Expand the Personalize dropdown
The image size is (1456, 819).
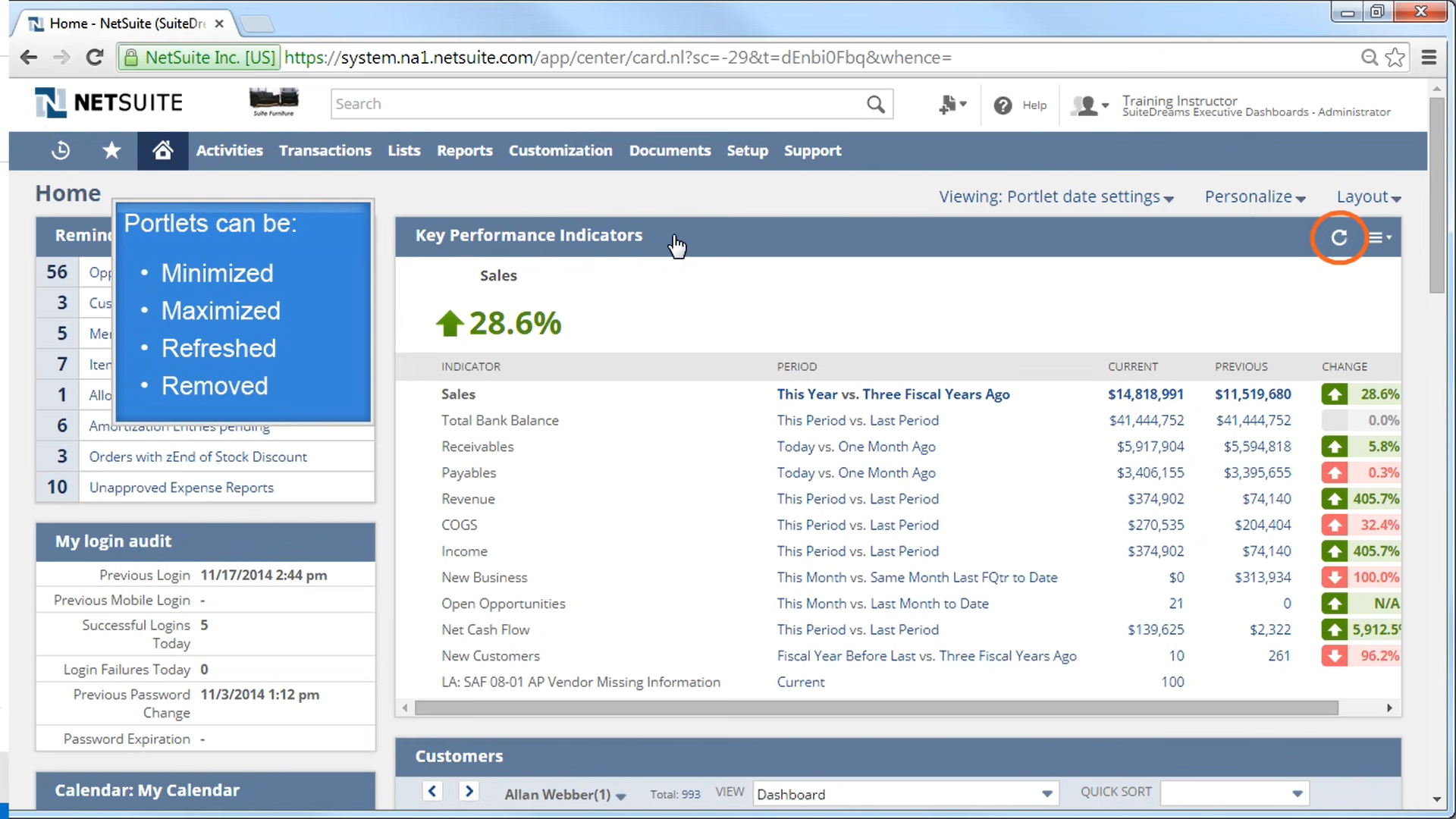coord(1255,197)
